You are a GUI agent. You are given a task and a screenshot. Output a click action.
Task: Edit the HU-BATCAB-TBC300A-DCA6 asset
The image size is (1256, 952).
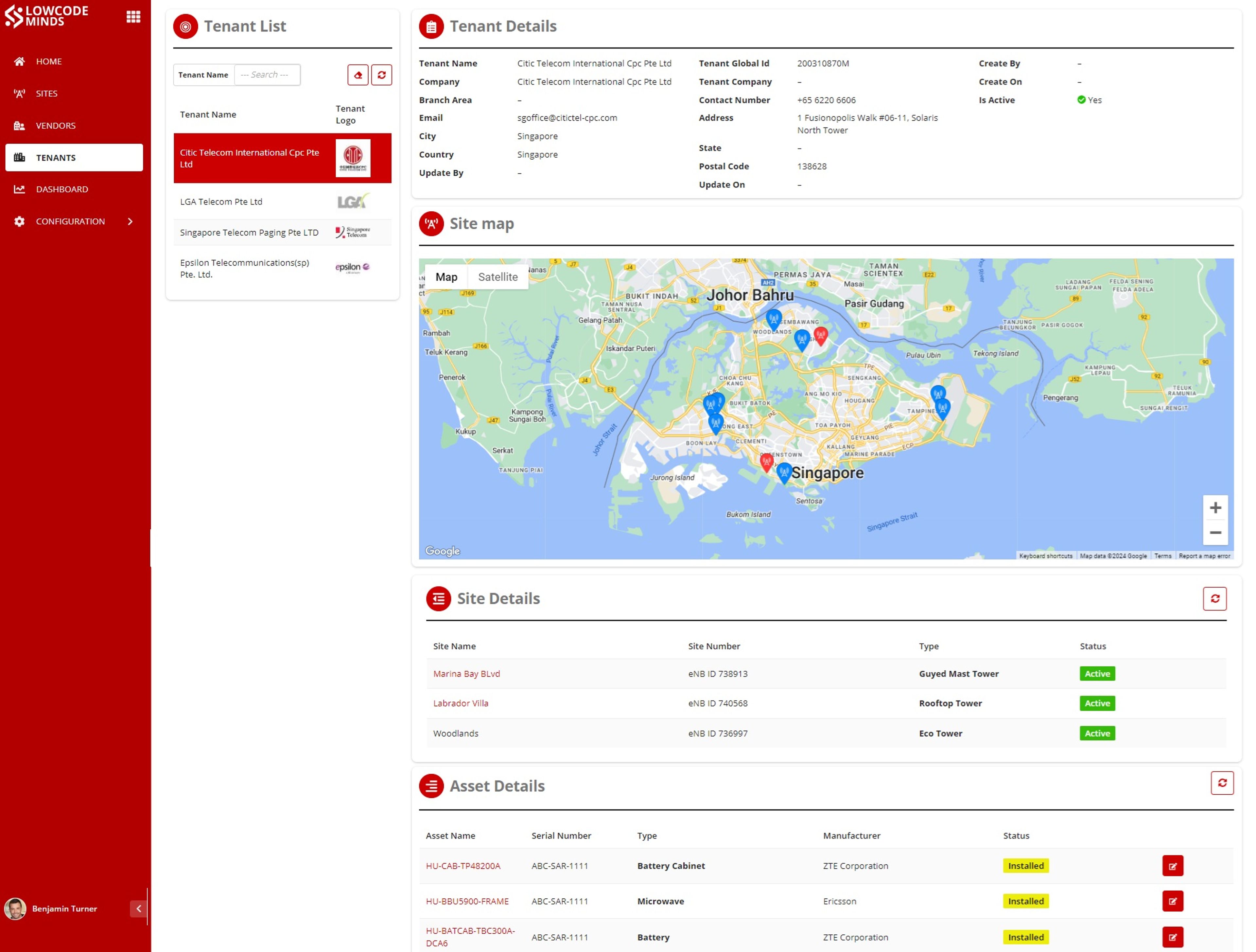coord(1173,938)
